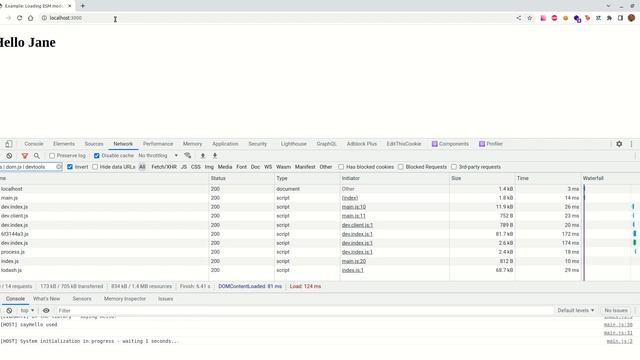Bookmark this page with the star
Viewport: 640px width, 360px height.
point(530,18)
